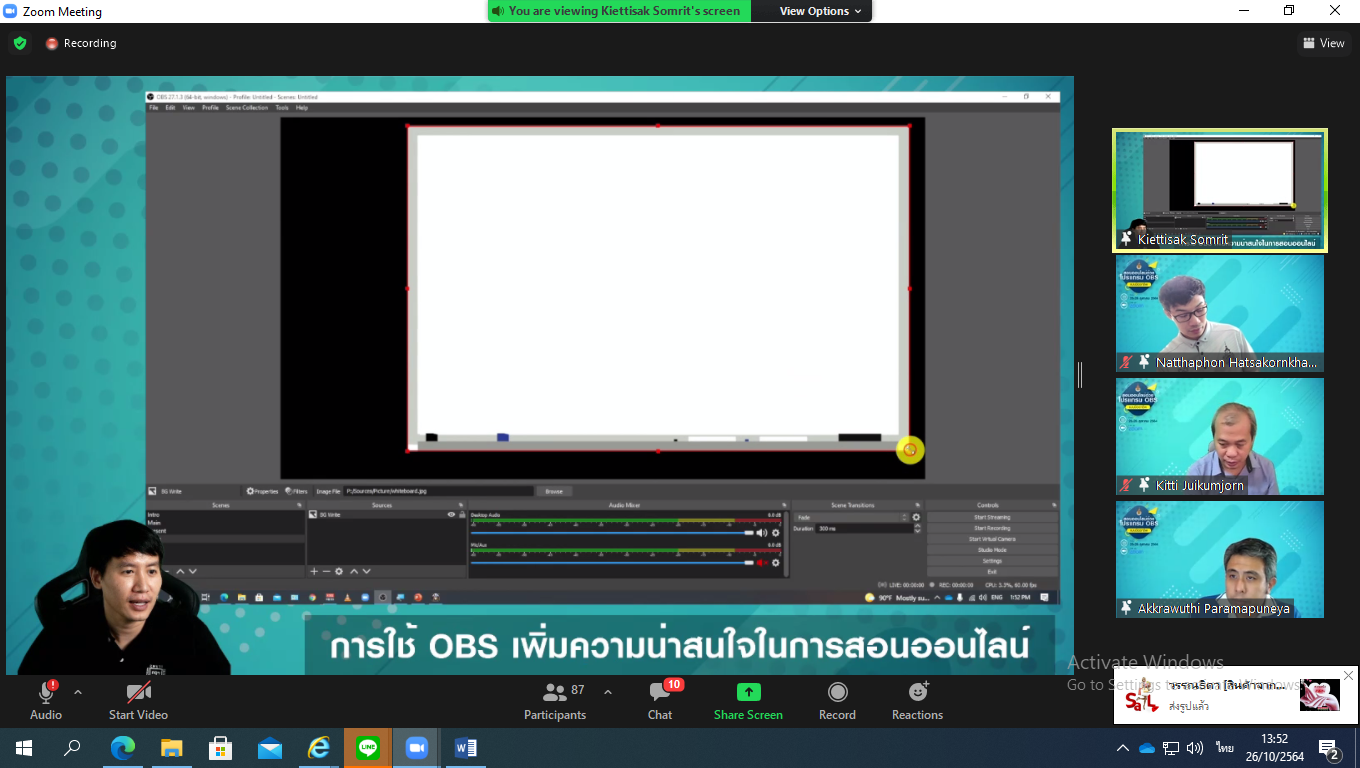This screenshot has height=768, width=1360.
Task: Click Browse button beside Image File
Action: pyautogui.click(x=554, y=491)
